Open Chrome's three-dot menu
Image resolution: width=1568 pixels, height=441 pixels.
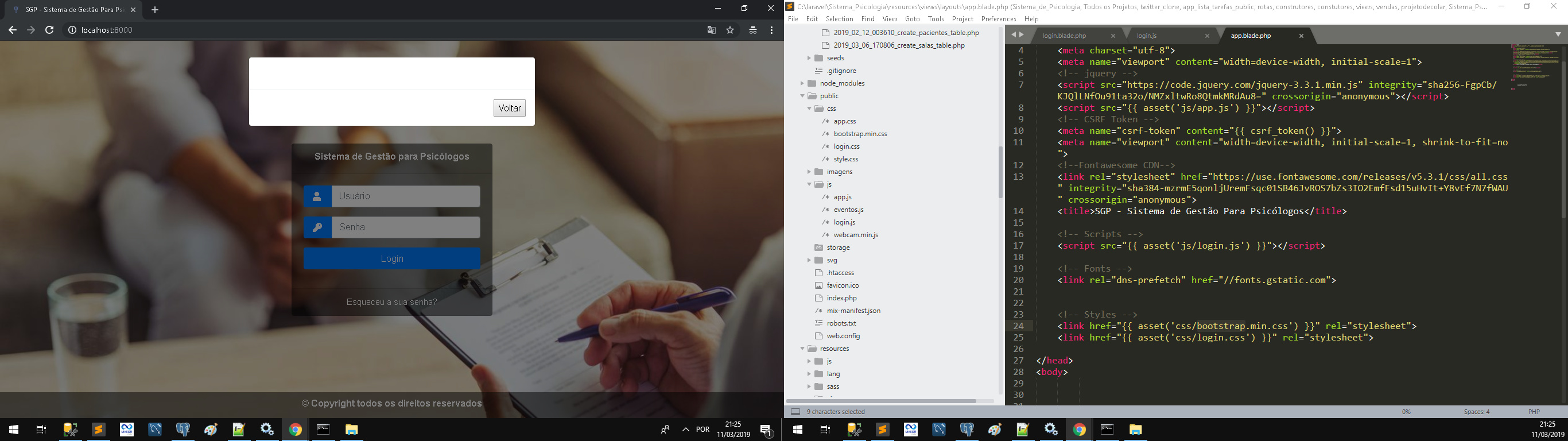[771, 30]
